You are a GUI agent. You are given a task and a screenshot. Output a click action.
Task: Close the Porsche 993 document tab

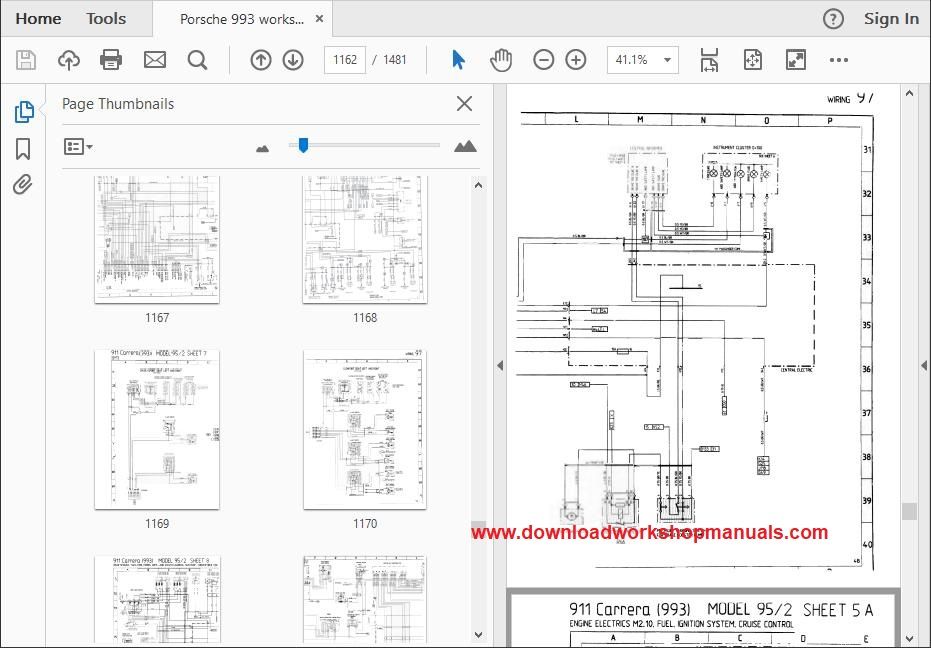coord(319,19)
